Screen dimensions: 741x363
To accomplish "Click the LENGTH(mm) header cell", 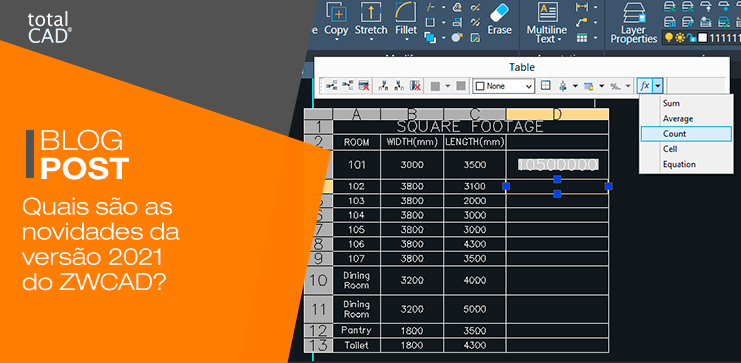I will tap(474, 142).
